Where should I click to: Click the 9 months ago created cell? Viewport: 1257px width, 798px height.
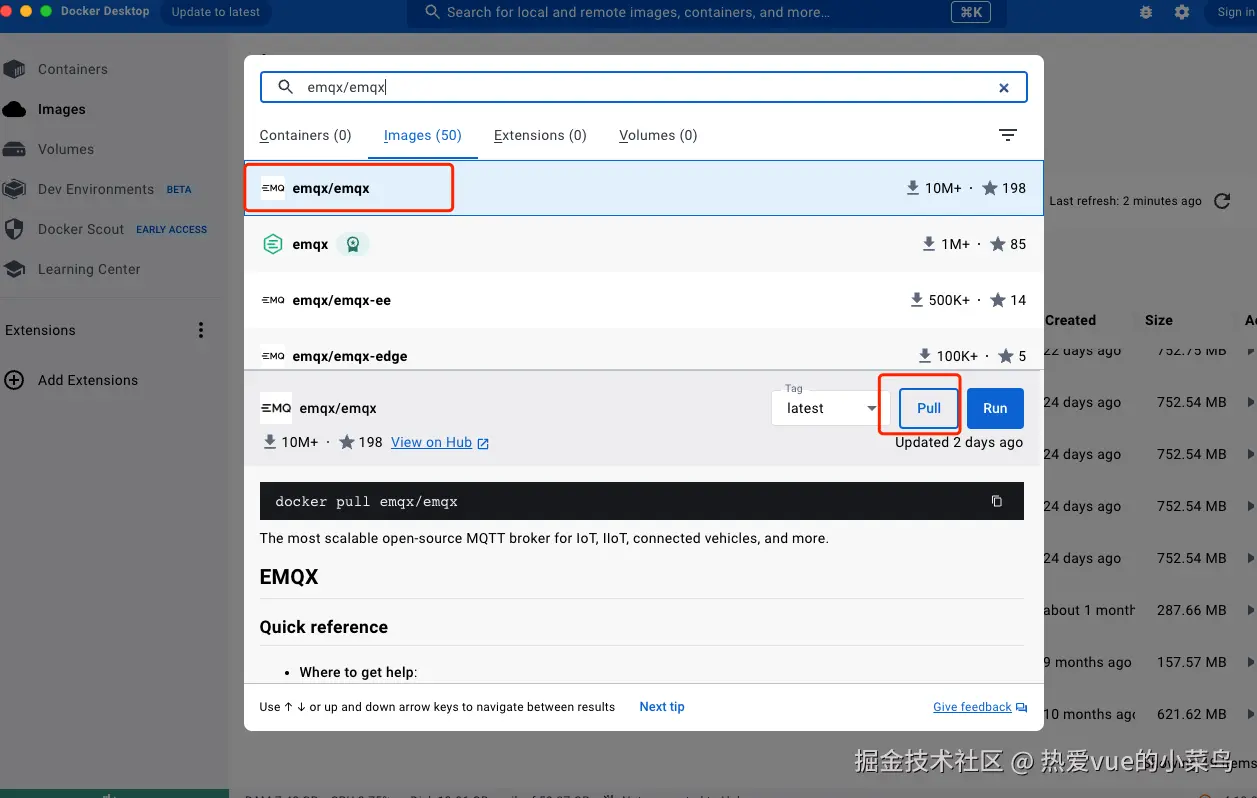tap(1088, 662)
